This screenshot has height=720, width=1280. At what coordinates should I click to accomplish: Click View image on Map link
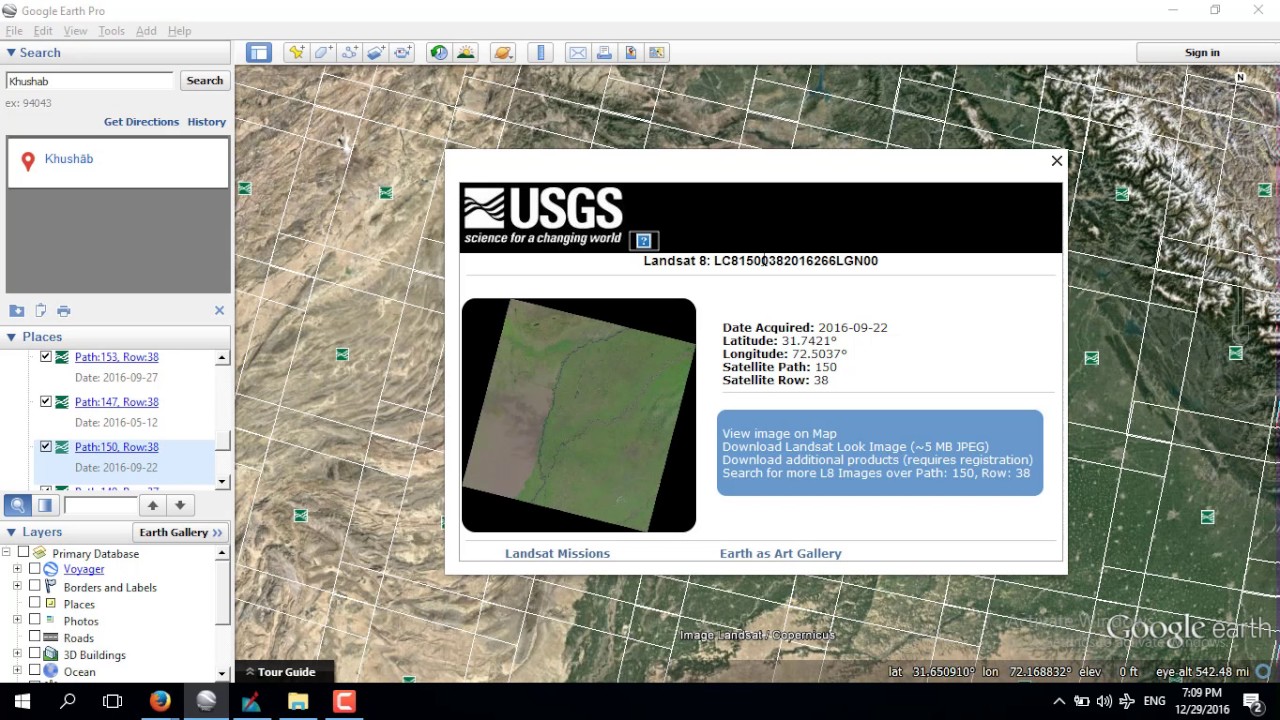coord(779,434)
